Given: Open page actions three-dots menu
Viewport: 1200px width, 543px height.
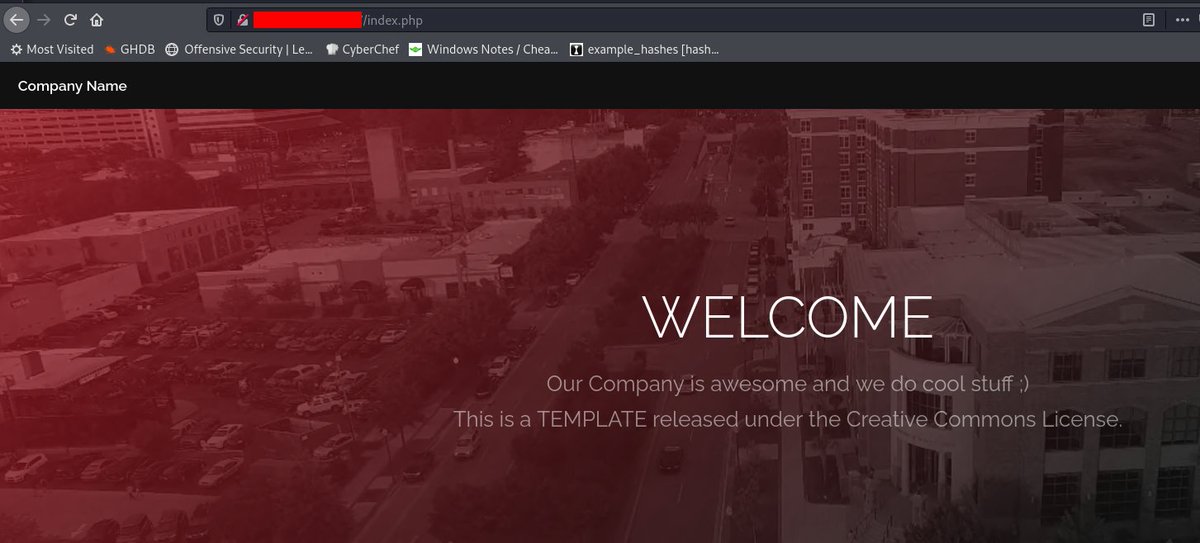Looking at the screenshot, I should (1184, 19).
